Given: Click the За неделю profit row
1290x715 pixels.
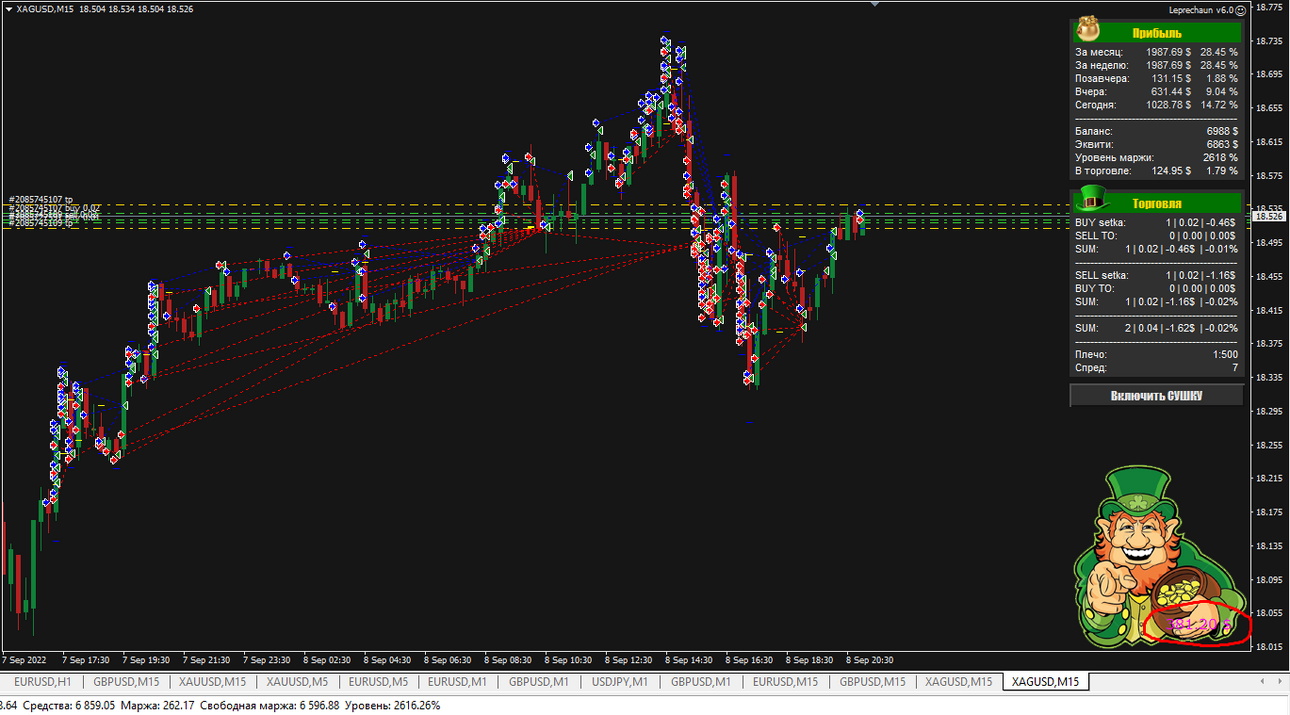Looking at the screenshot, I should [x=1156, y=65].
